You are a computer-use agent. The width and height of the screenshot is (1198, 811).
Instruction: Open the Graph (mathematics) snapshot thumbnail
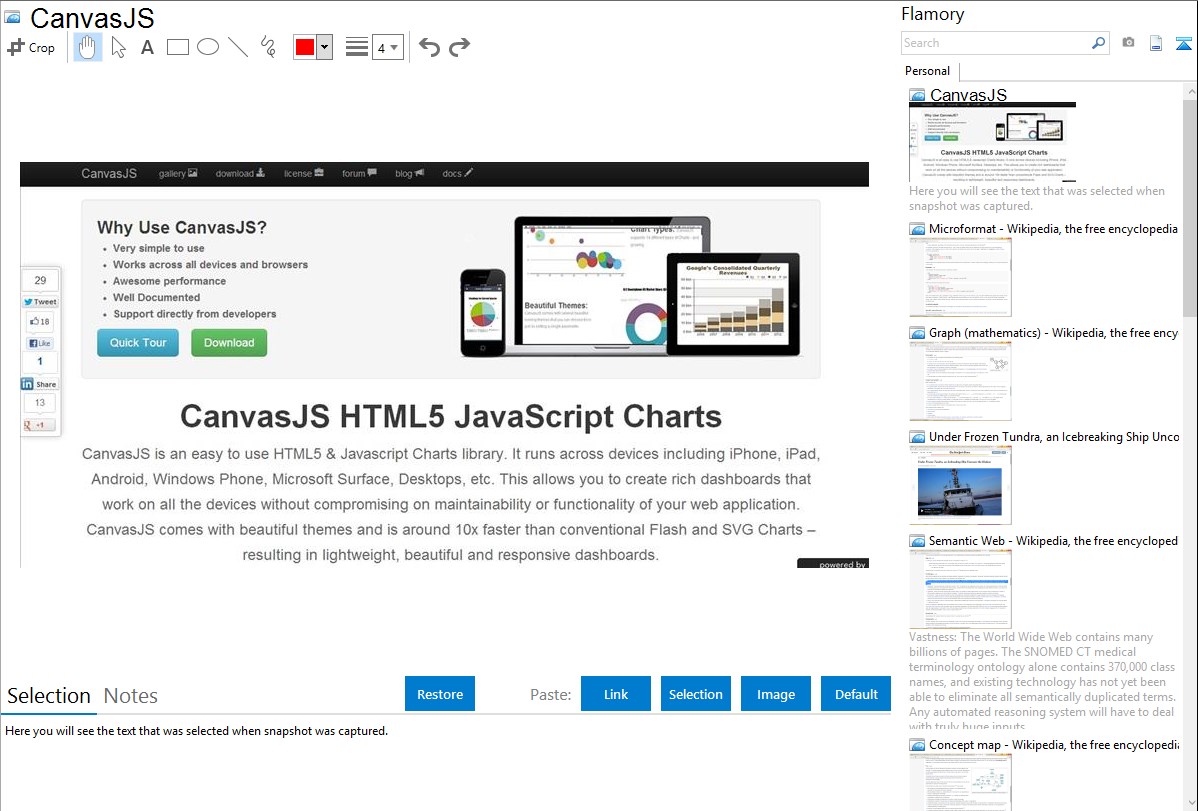(960, 381)
